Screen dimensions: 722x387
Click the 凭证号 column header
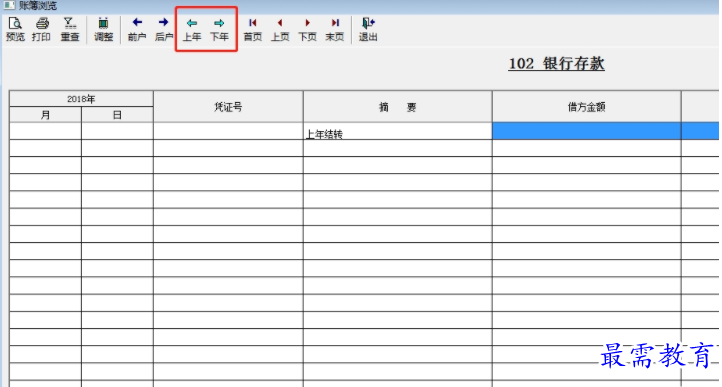228,106
